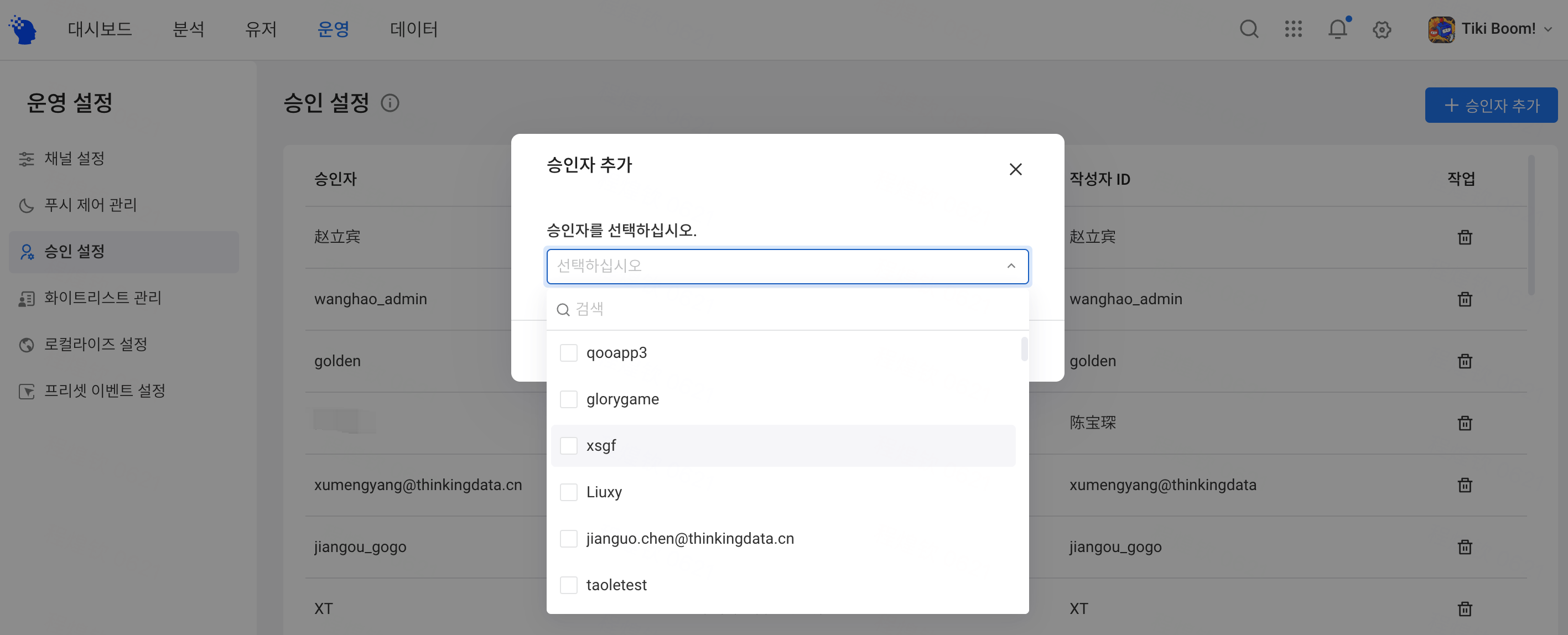Click jiangou_gogo in 승인자 column
The image size is (1568, 635).
pyautogui.click(x=360, y=548)
